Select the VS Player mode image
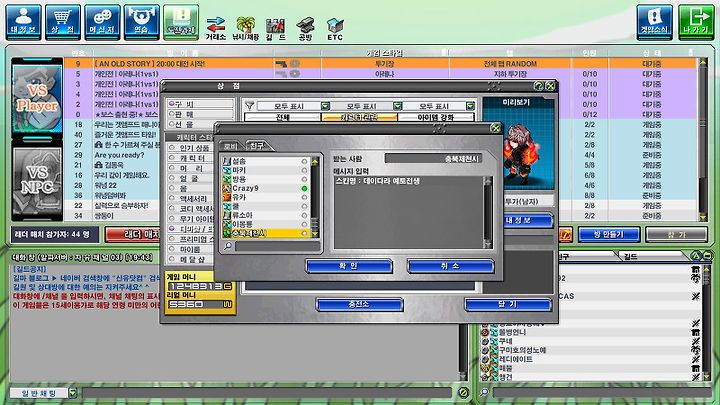This screenshot has height=405, width=720. (x=37, y=98)
